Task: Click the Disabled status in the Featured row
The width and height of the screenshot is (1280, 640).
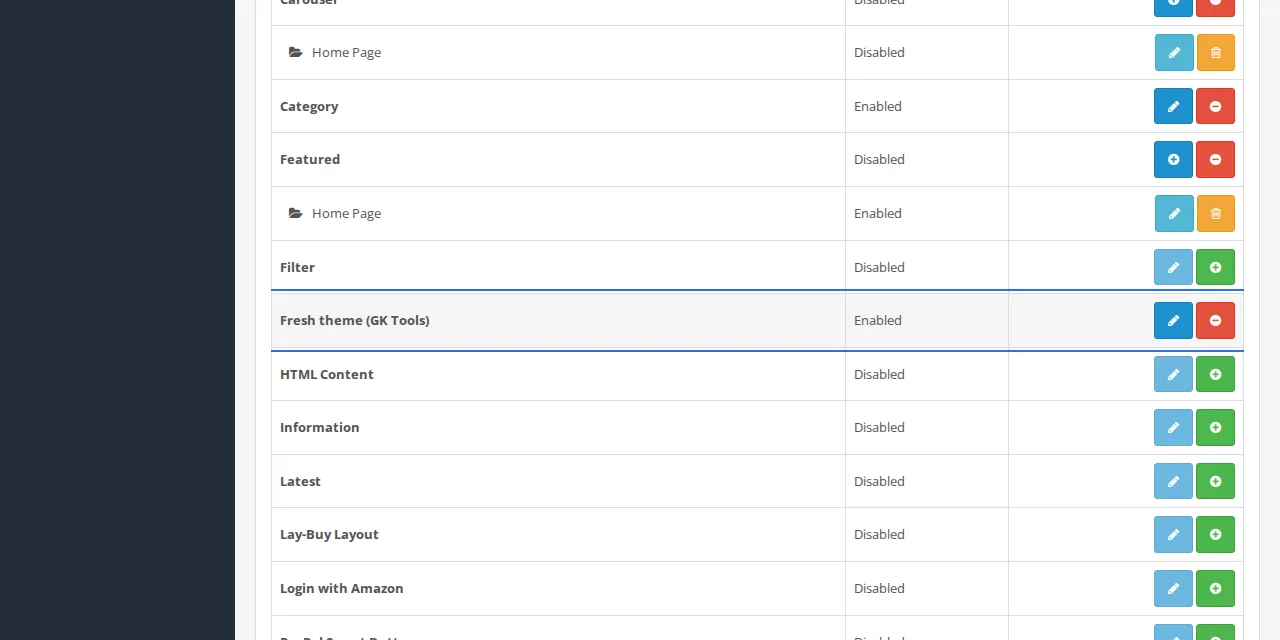Action: [879, 159]
